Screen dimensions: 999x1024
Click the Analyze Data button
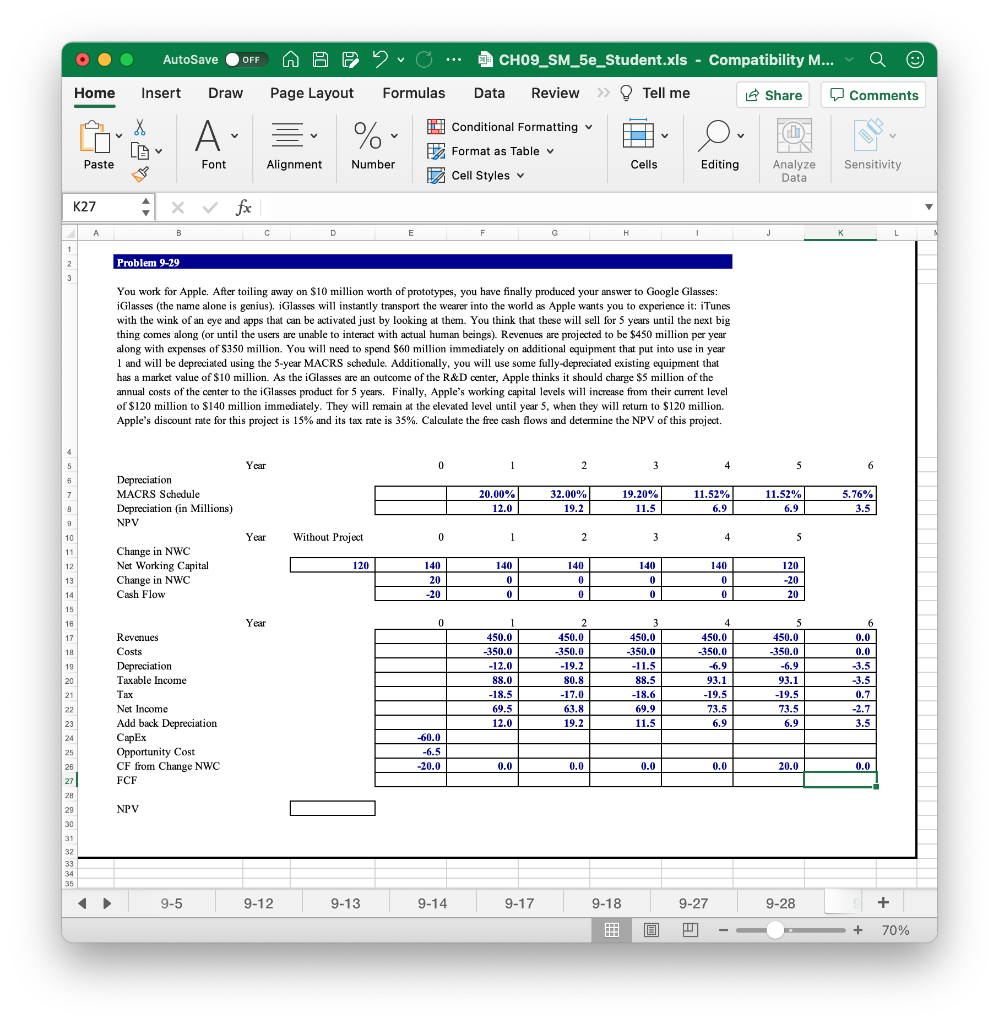point(794,150)
